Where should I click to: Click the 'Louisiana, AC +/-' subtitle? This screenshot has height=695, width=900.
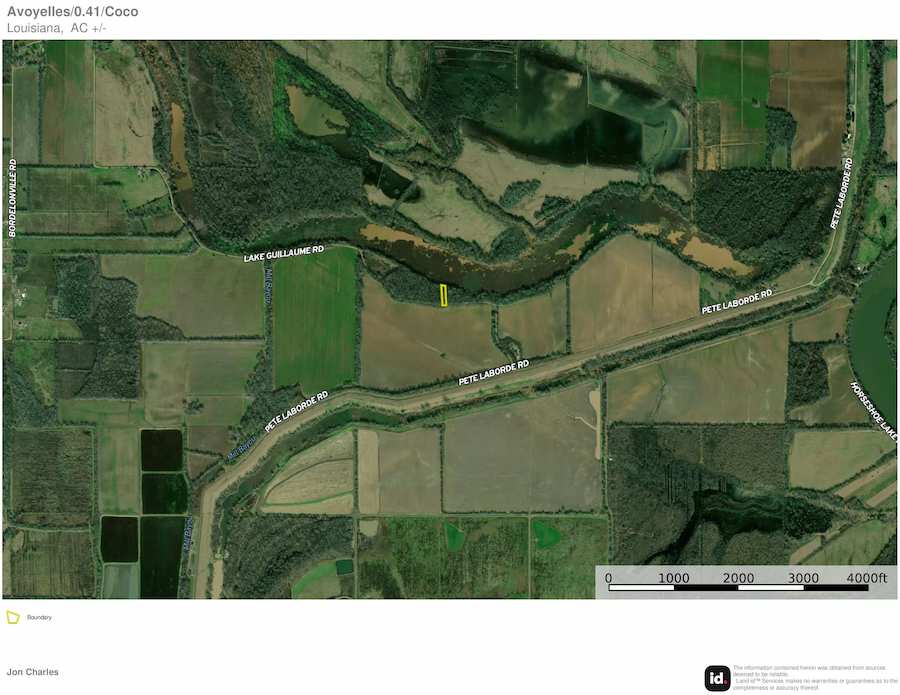pyautogui.click(x=56, y=28)
